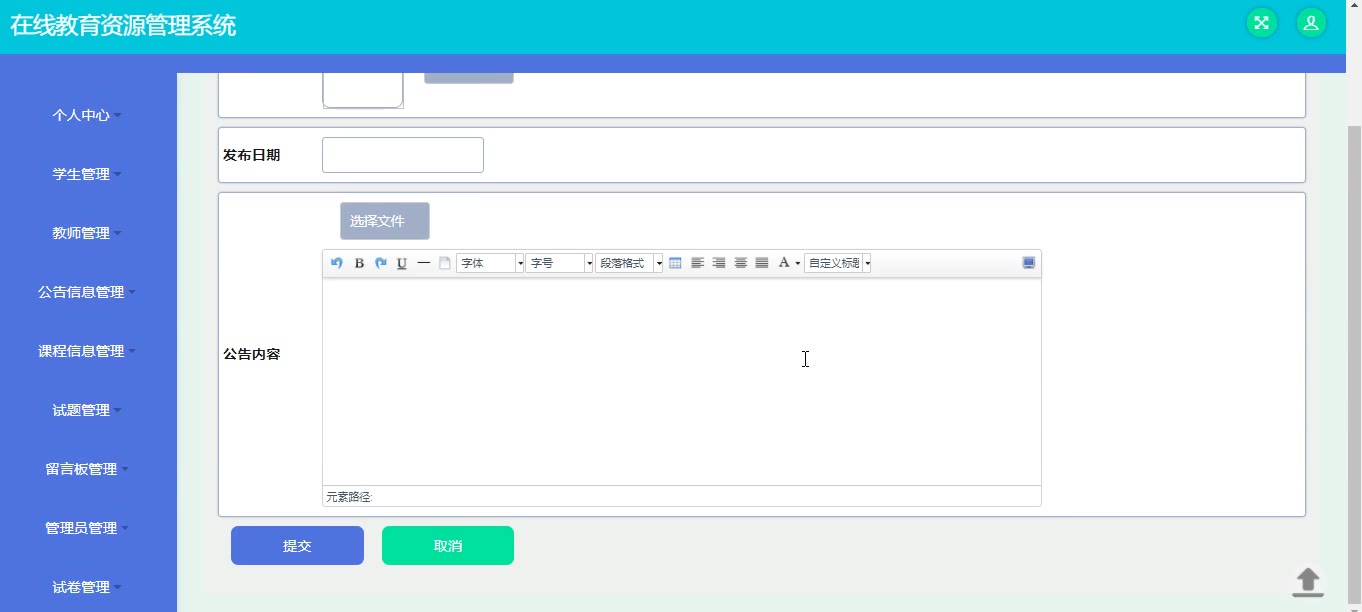Click the 发布日期 label
This screenshot has width=1362, height=612.
(x=251, y=155)
